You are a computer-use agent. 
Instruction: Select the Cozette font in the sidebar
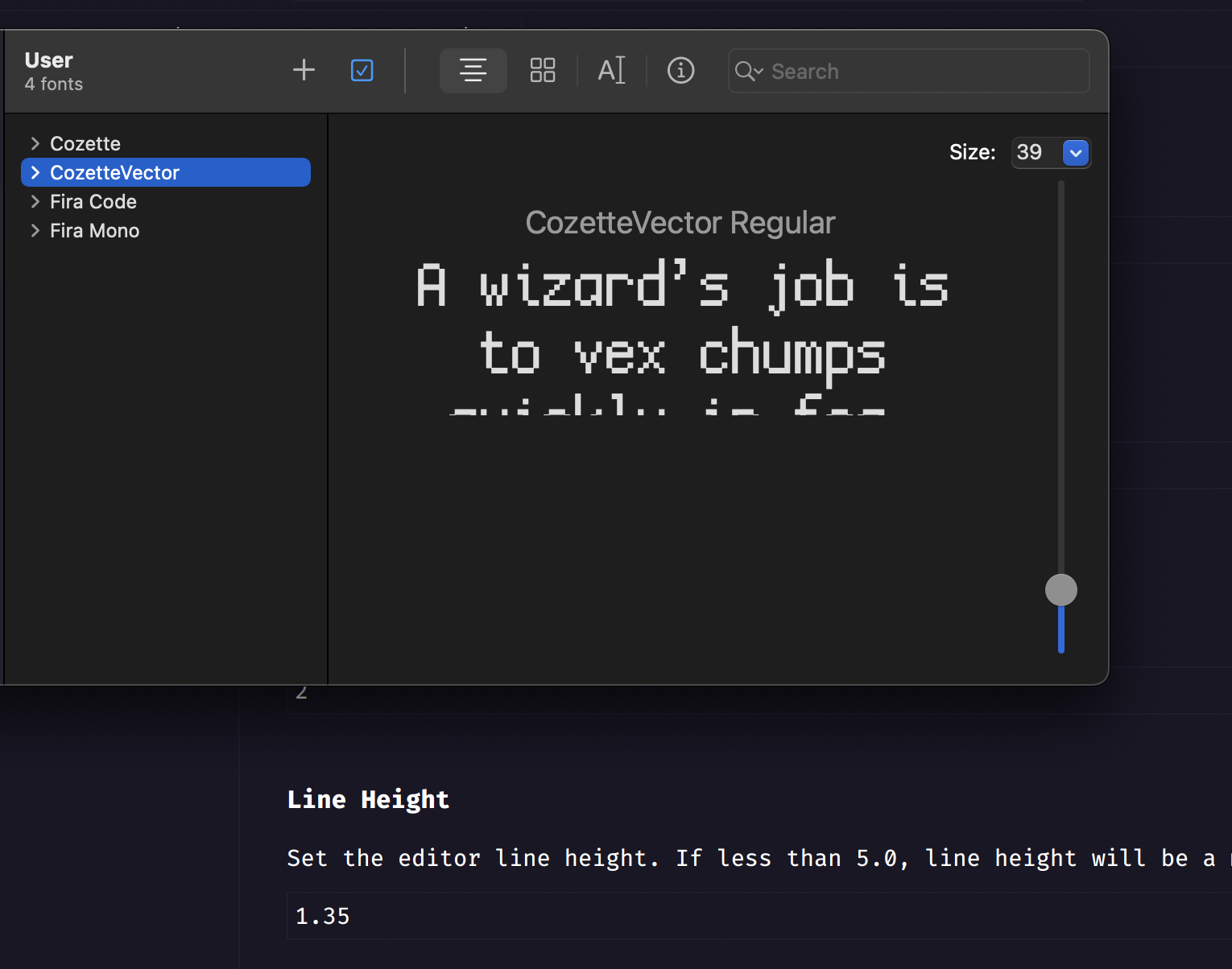tap(85, 142)
